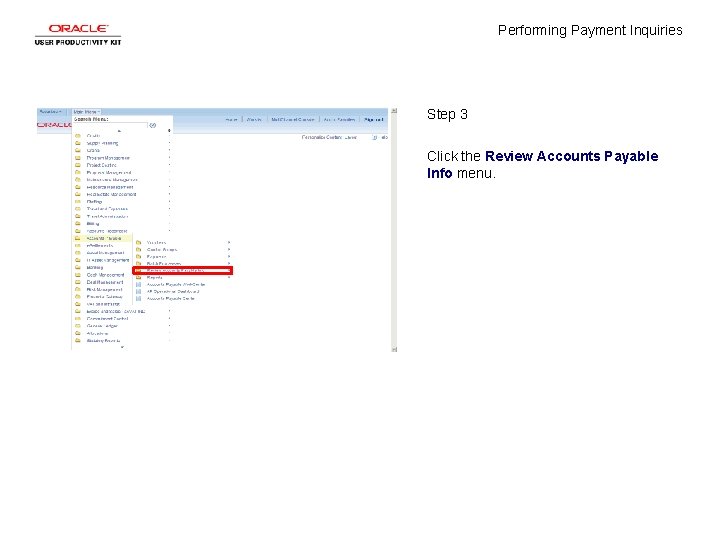The width and height of the screenshot is (720, 540).
Task: Click the Accounts Receivable folder icon
Action: 78,231
